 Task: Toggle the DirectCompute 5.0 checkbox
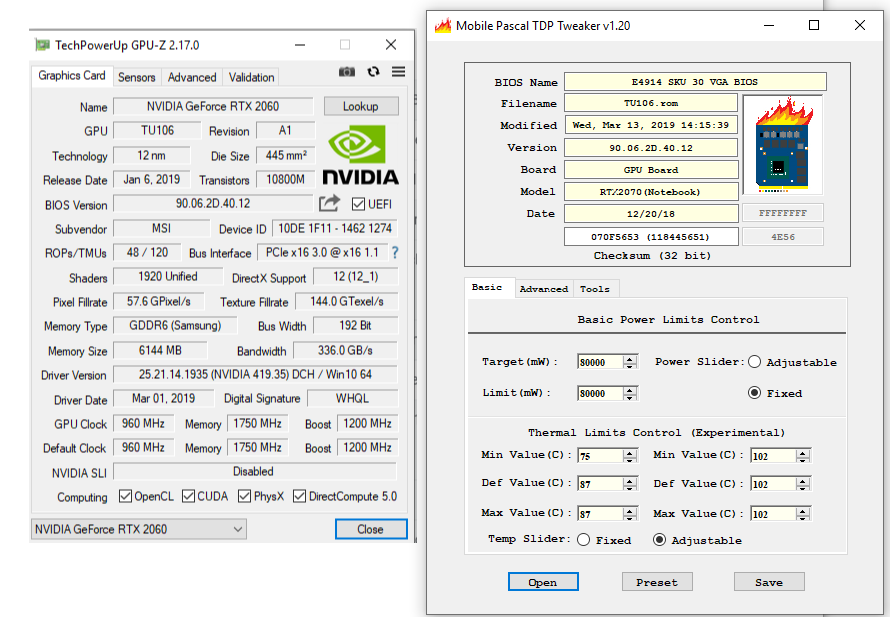(299, 496)
